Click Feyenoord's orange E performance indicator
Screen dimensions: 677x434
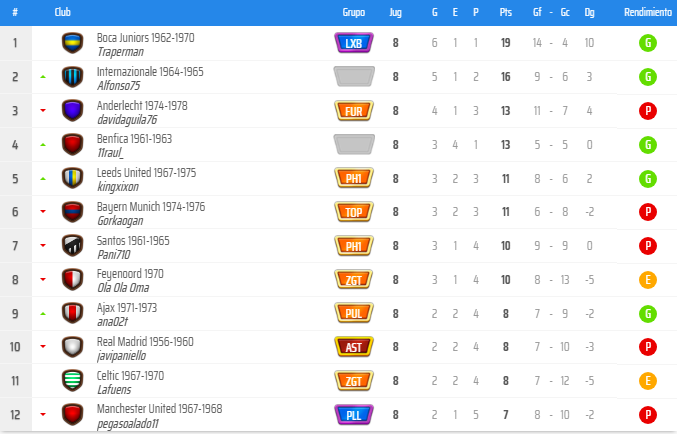(647, 280)
